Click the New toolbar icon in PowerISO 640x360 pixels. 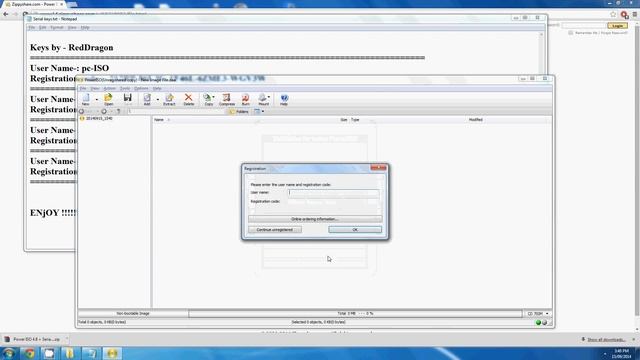[x=86, y=99]
